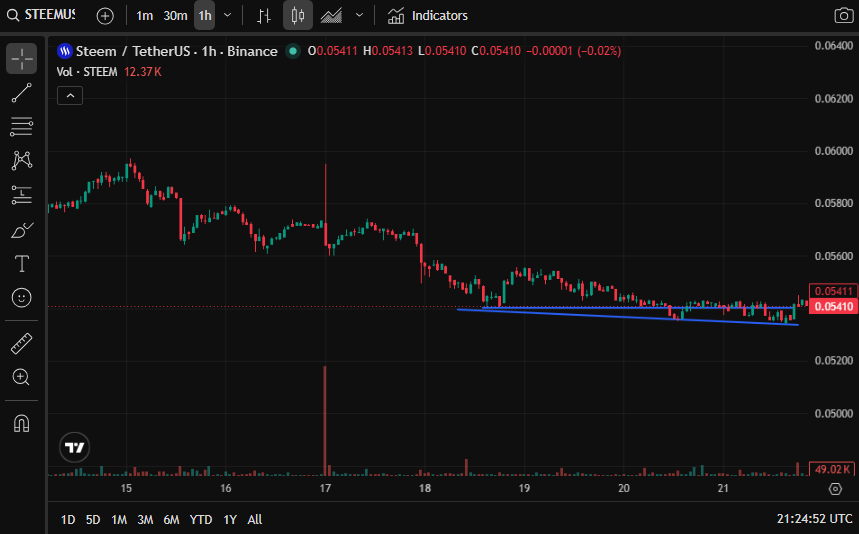This screenshot has height=534, width=859.
Task: Activate the Zoom In tool
Action: tap(21, 377)
